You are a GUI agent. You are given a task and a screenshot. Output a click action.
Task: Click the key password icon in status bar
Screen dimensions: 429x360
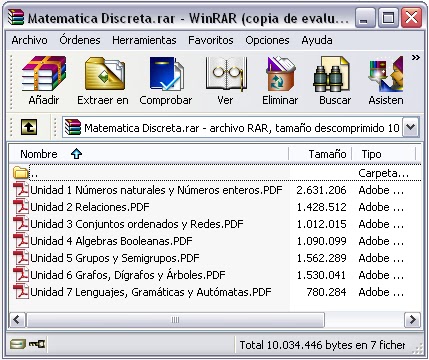(x=36, y=343)
